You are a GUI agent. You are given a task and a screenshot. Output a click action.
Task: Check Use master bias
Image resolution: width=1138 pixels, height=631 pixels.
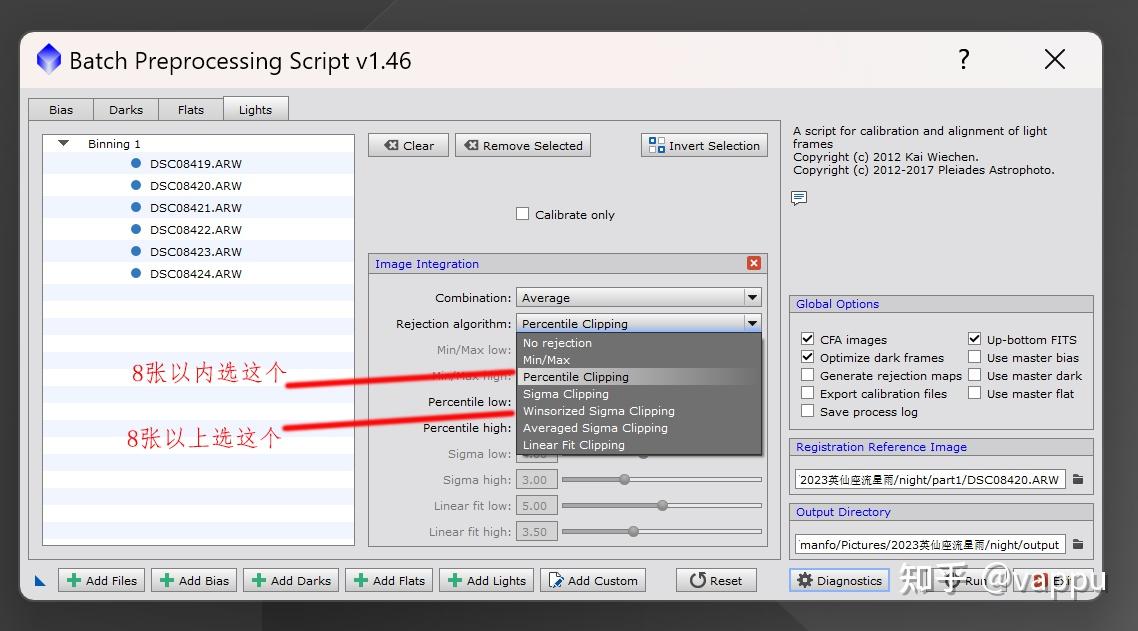pyautogui.click(x=974, y=357)
